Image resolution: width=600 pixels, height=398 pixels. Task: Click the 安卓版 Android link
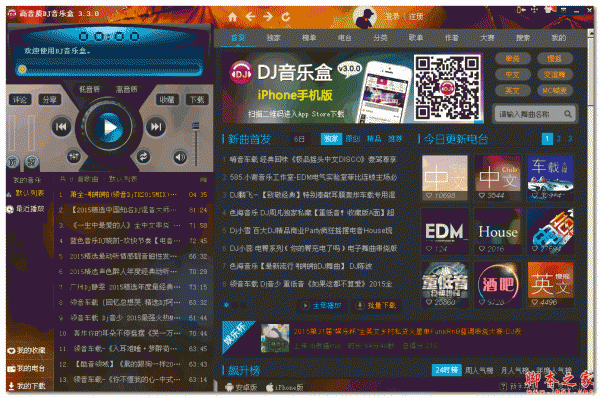(241, 387)
